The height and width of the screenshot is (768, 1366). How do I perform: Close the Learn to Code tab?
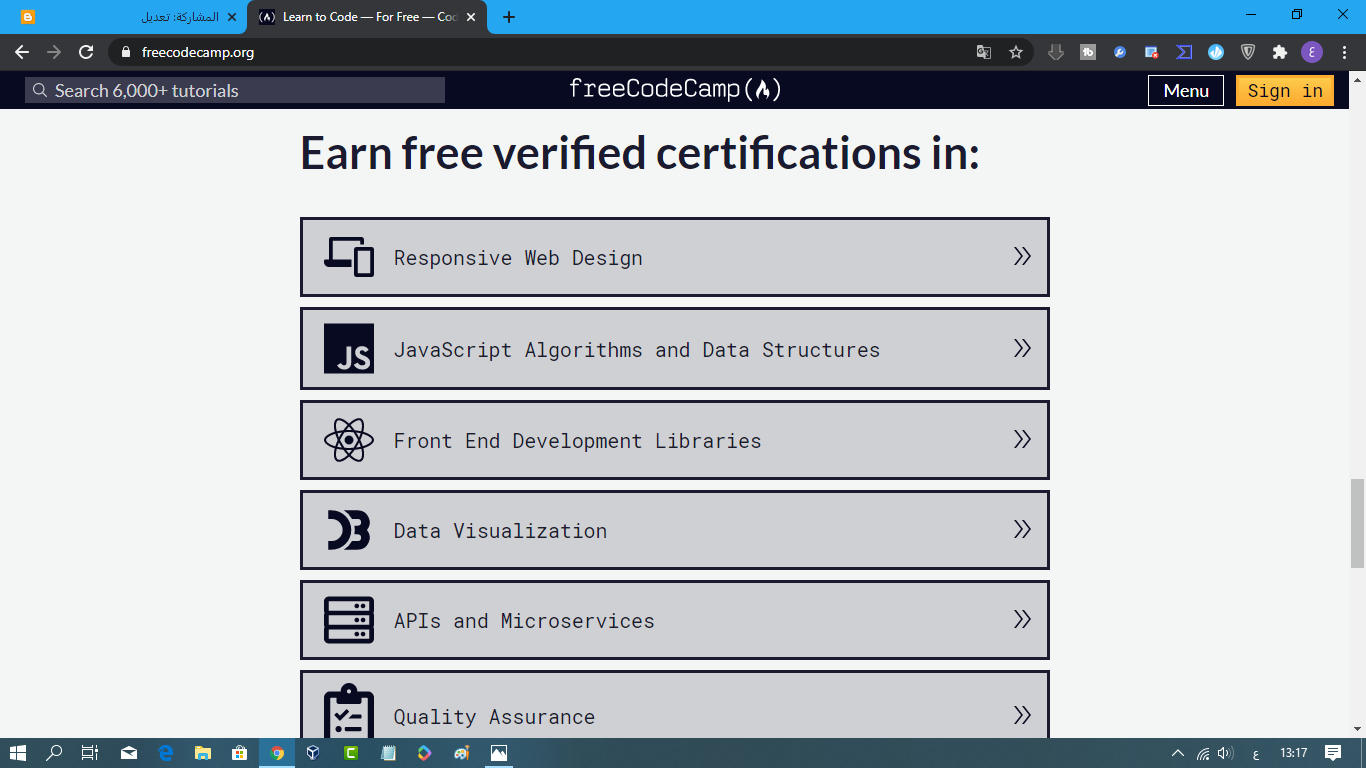tap(471, 17)
